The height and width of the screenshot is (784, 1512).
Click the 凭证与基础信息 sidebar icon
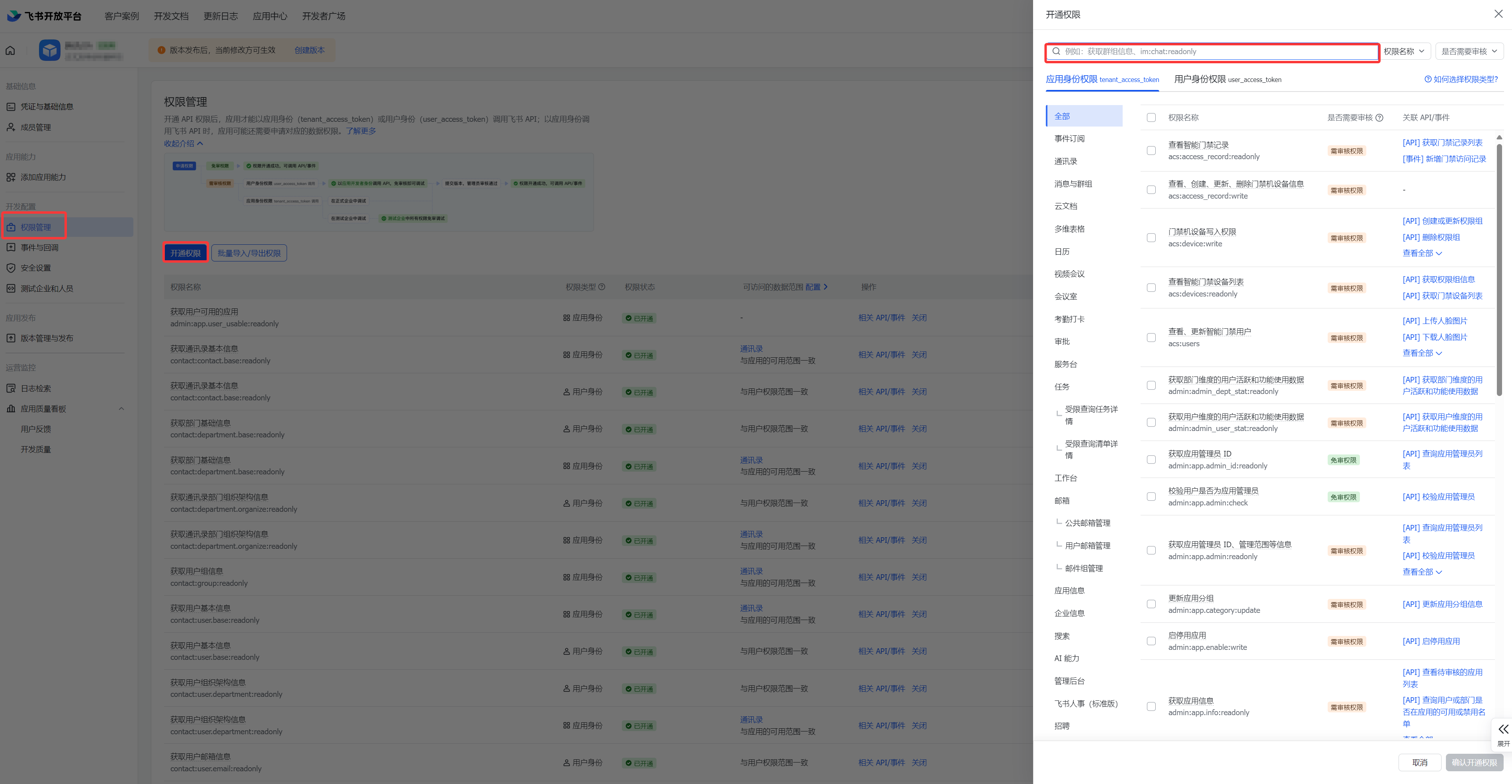(x=11, y=107)
